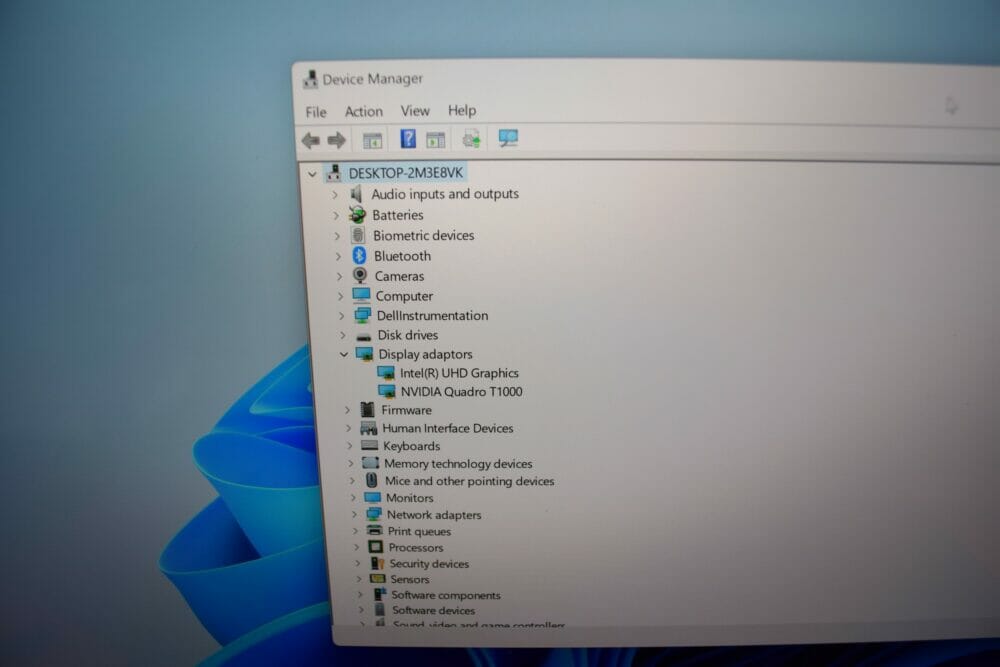Select the "Software components" label
1000x667 pixels.
[x=446, y=595]
